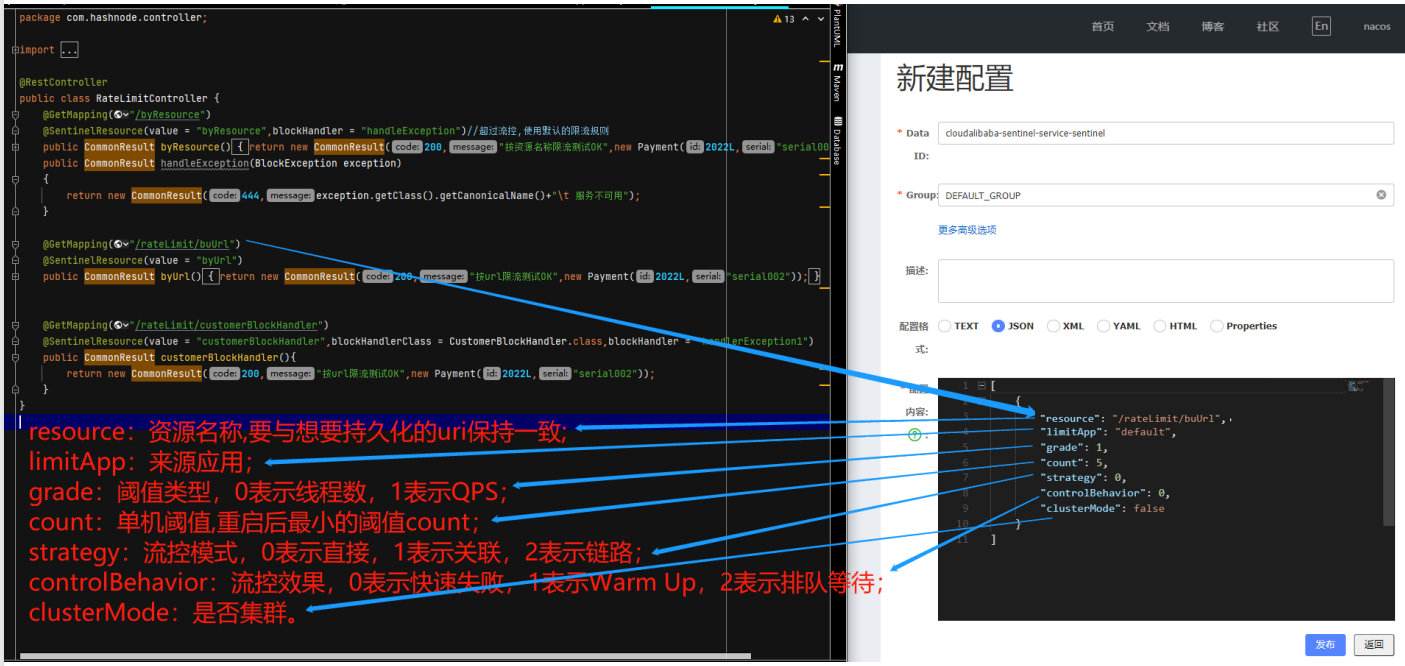Click the "count": 5 line in editor
Image resolution: width=1405 pixels, height=666 pixels.
[x=1074, y=463]
